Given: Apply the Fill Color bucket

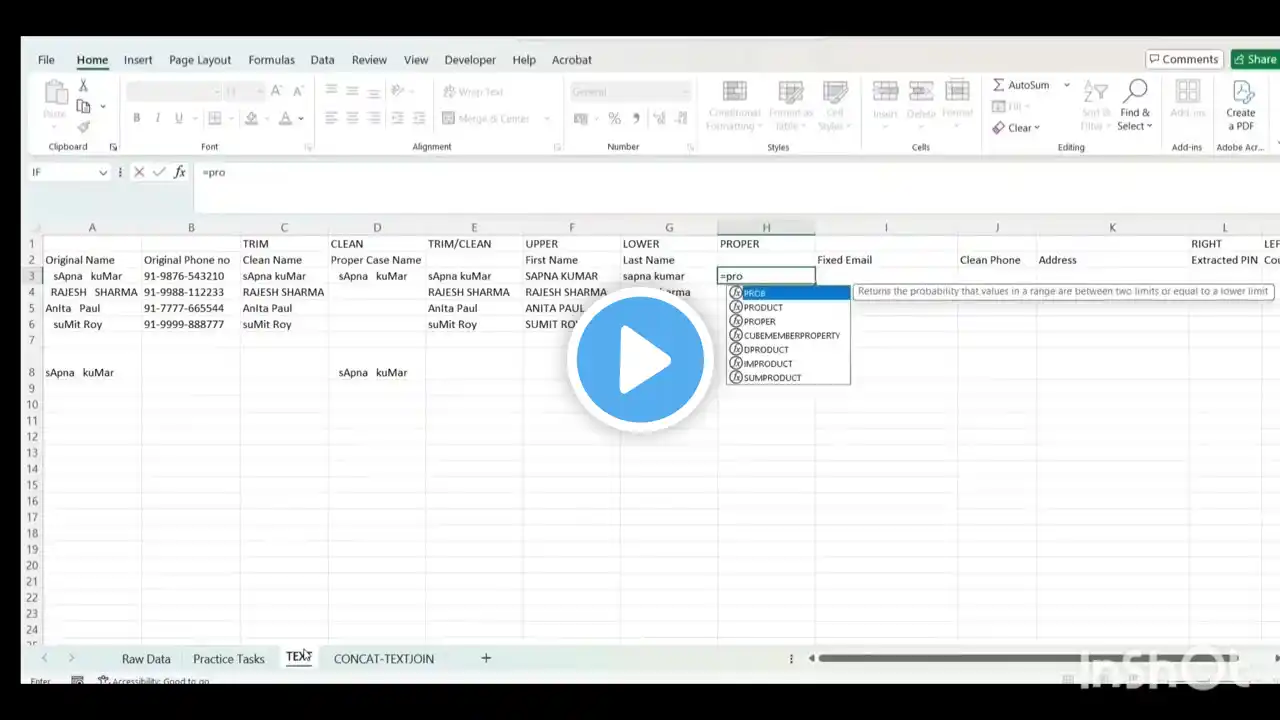Looking at the screenshot, I should pos(251,118).
